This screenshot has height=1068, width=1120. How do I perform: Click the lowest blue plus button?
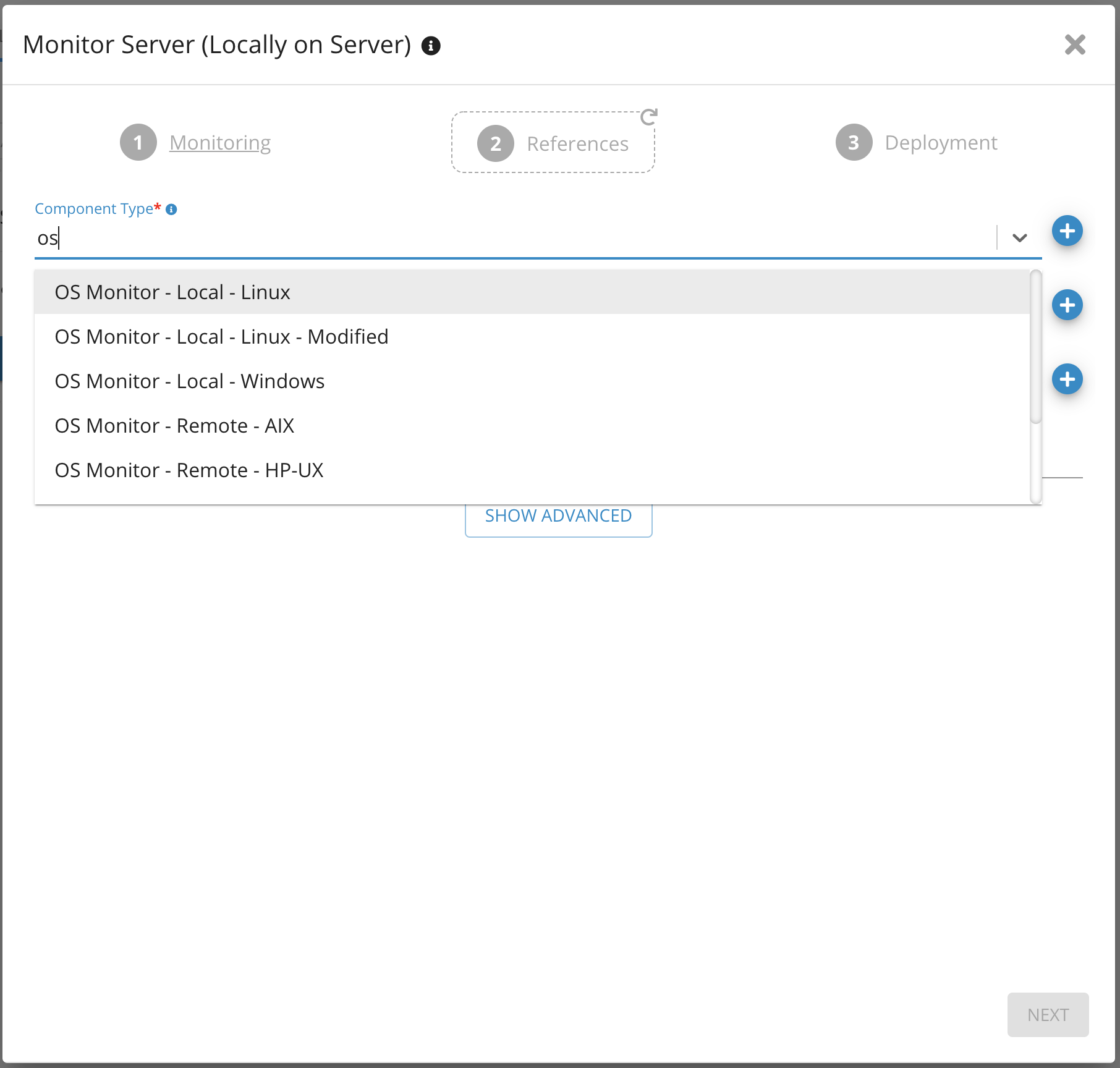pos(1067,379)
